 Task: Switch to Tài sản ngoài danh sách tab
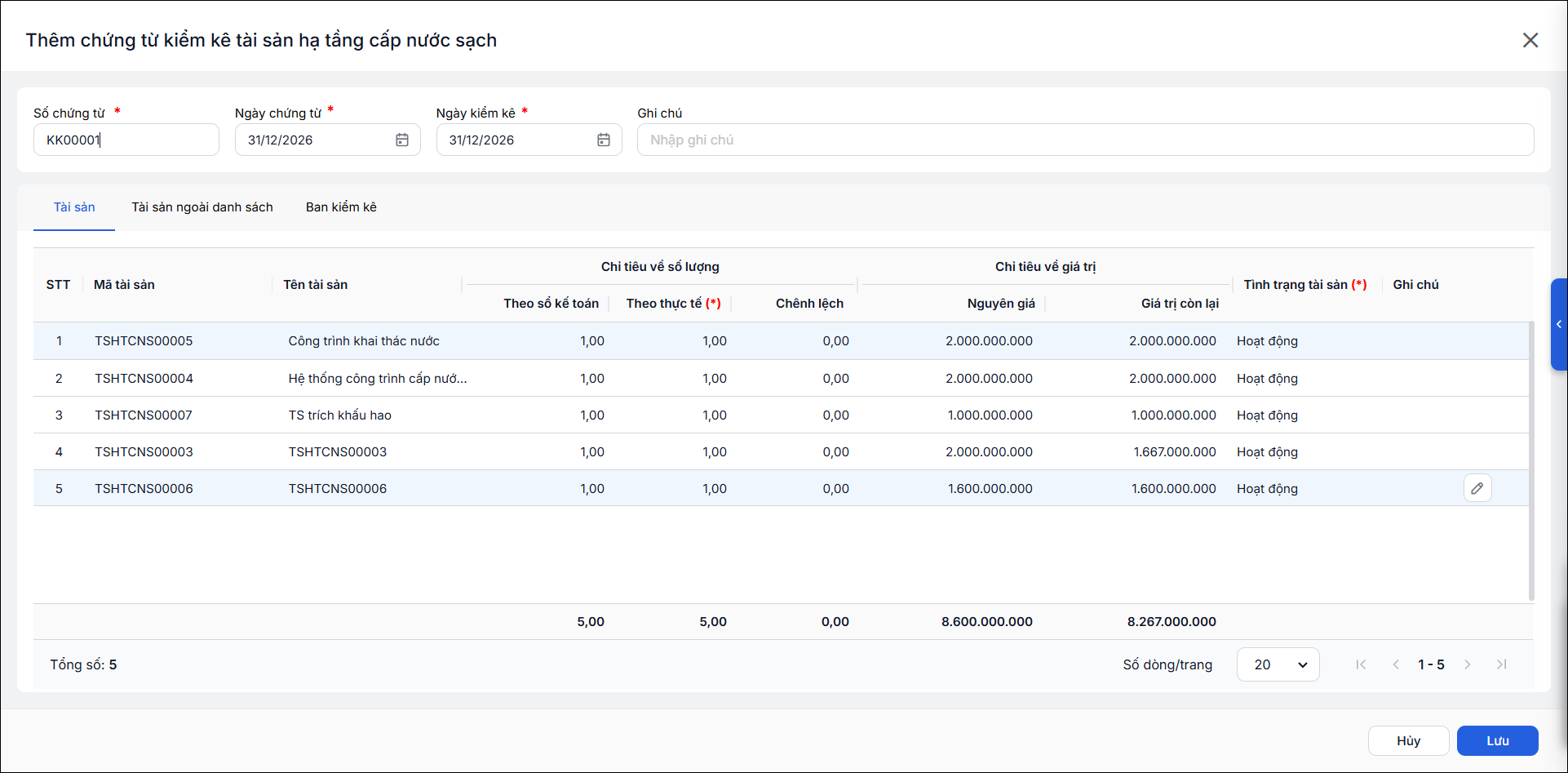coord(202,207)
